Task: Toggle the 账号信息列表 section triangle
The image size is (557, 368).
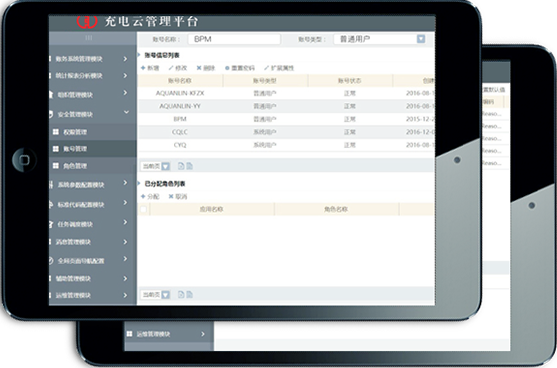Action: tap(139, 55)
